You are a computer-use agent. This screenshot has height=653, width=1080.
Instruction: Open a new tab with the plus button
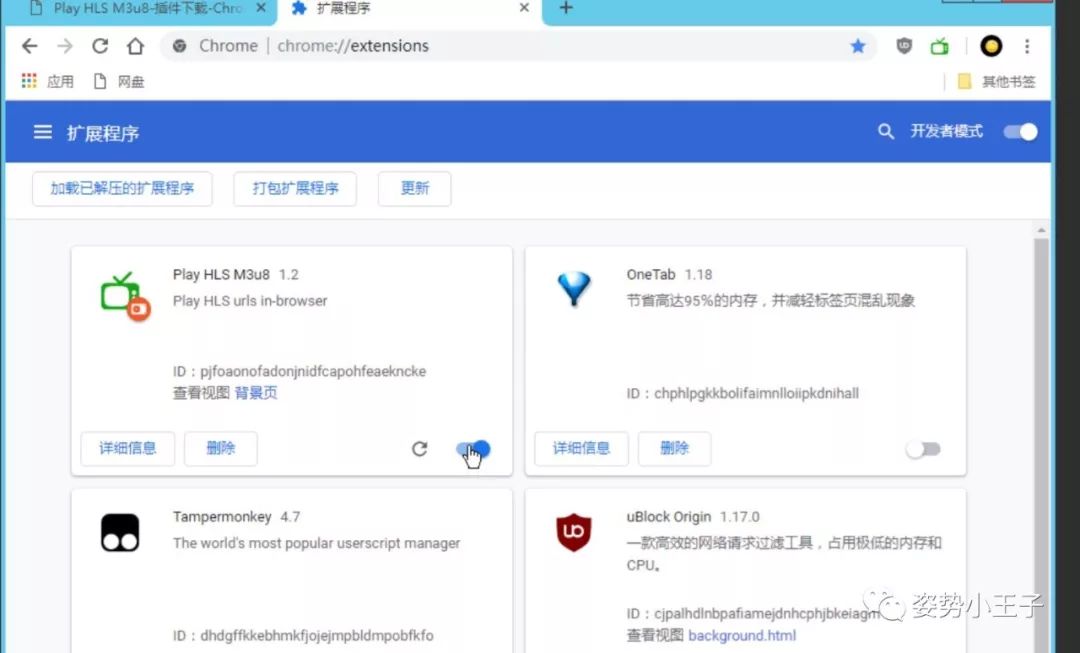565,8
